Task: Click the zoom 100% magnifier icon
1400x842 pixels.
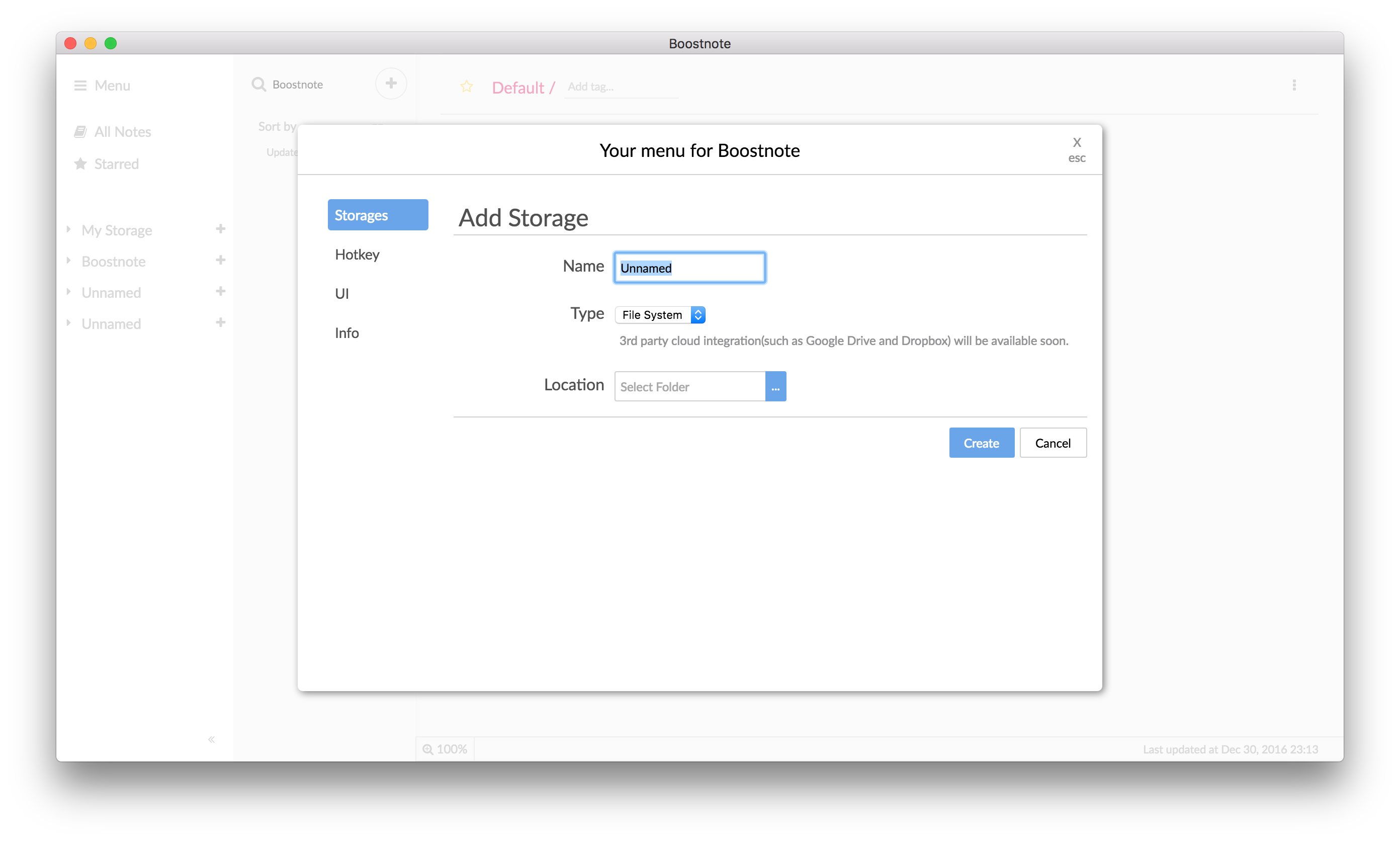Action: pos(428,749)
